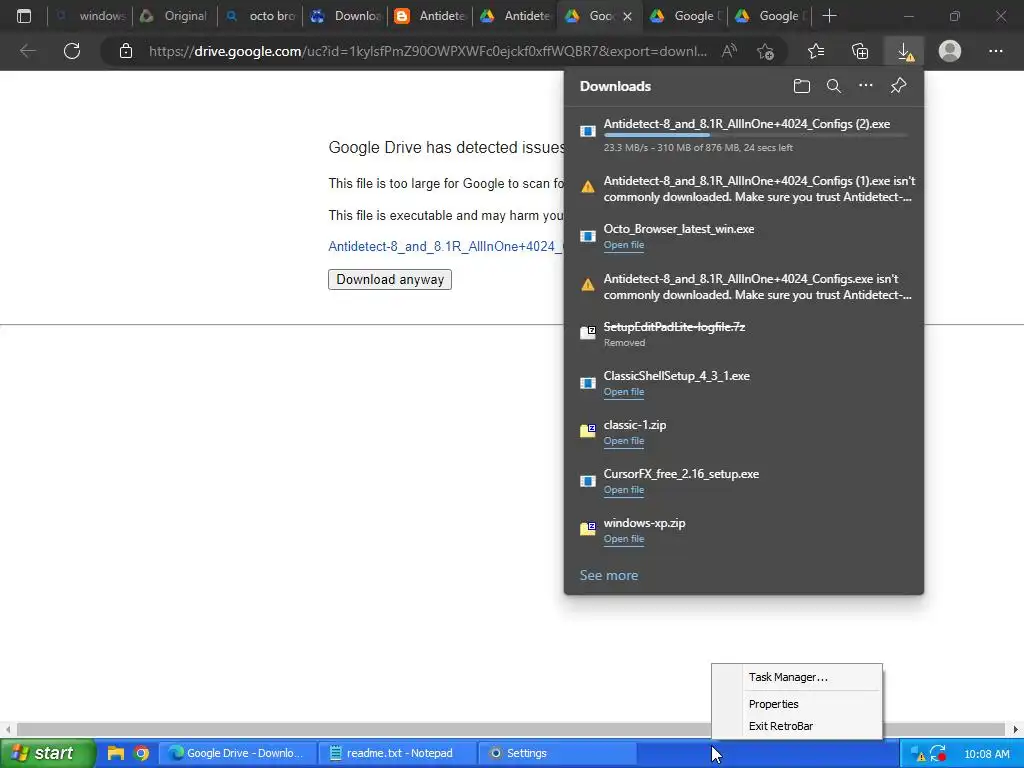Click the Download anyway button
This screenshot has width=1024, height=768.
[390, 280]
